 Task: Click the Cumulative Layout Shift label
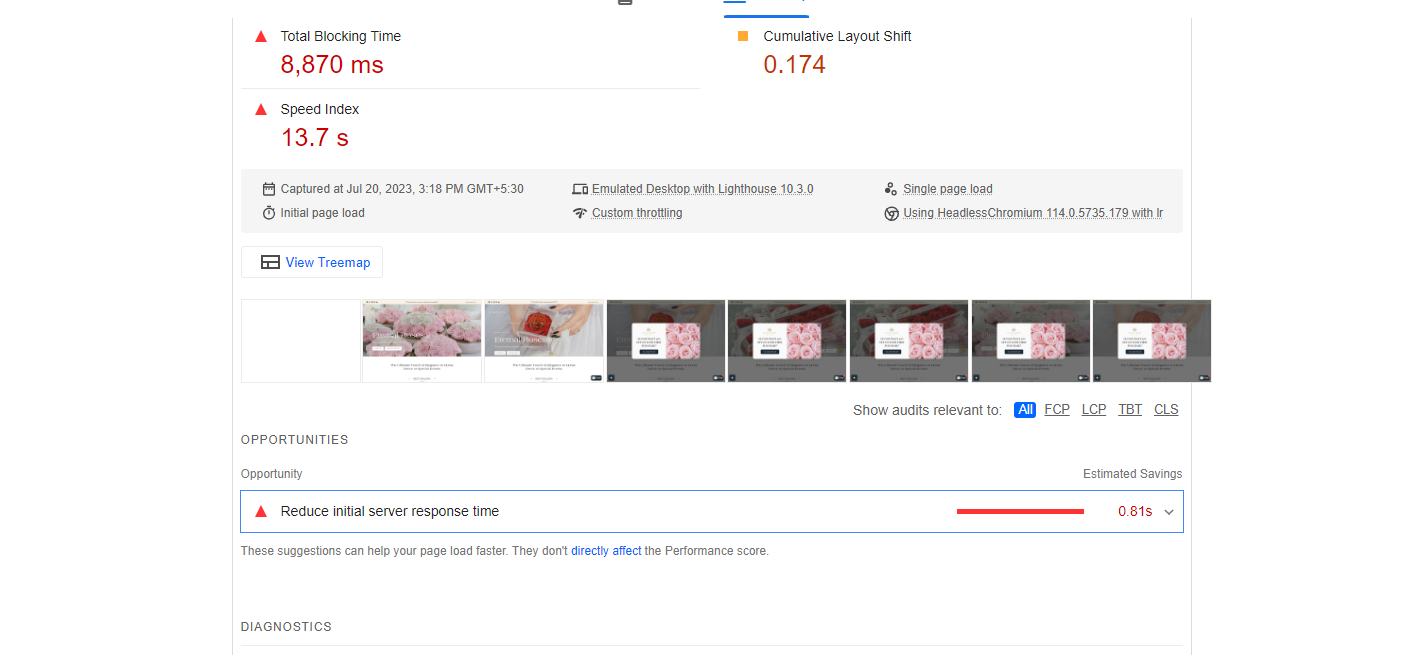pyautogui.click(x=837, y=36)
